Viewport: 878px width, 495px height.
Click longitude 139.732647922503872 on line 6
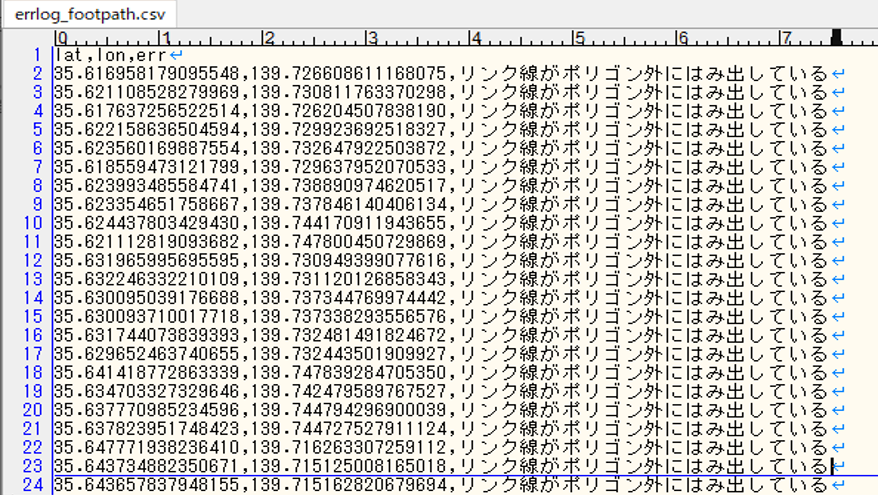point(348,148)
